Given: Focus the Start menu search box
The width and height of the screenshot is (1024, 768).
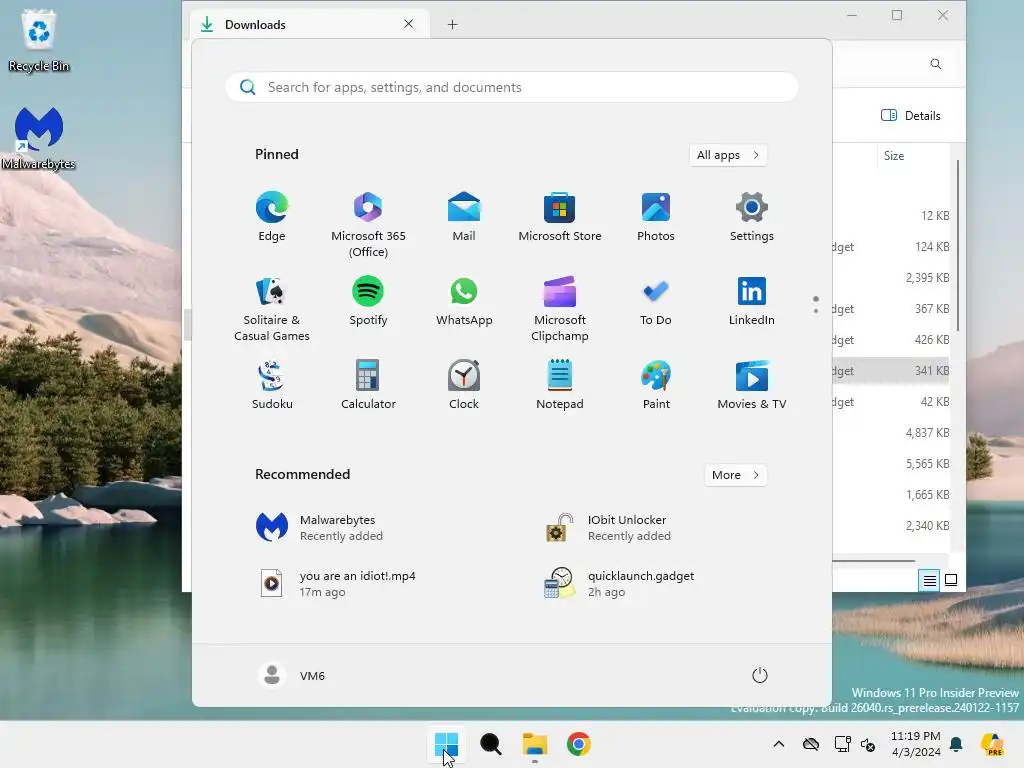Looking at the screenshot, I should click(512, 88).
